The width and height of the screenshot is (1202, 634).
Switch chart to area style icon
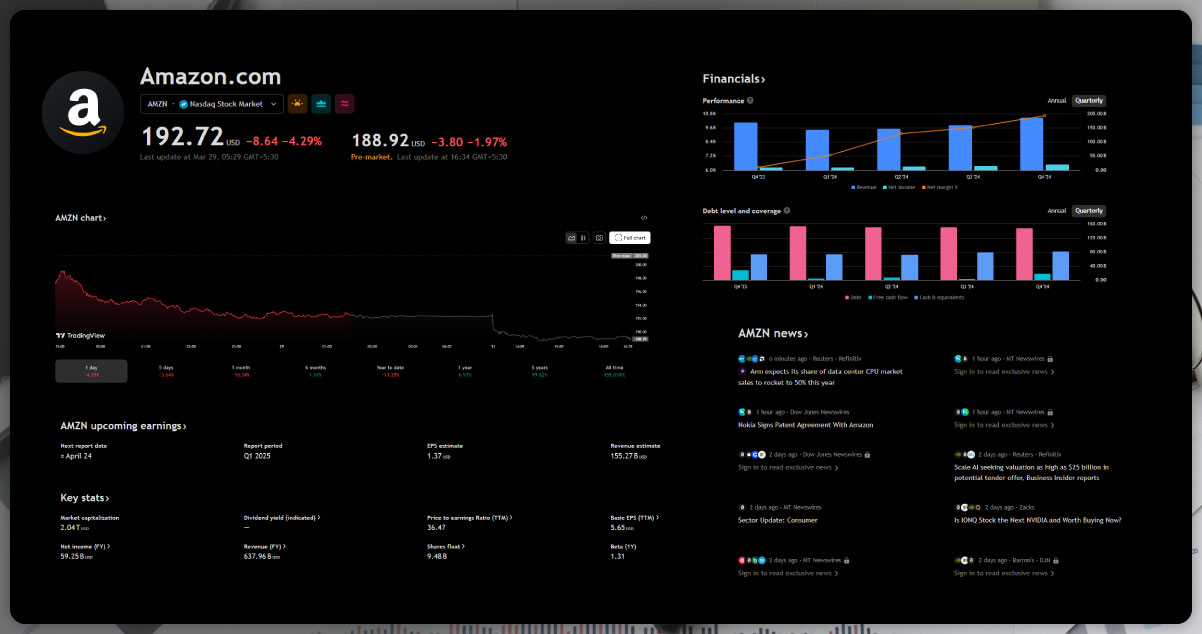pyautogui.click(x=571, y=238)
